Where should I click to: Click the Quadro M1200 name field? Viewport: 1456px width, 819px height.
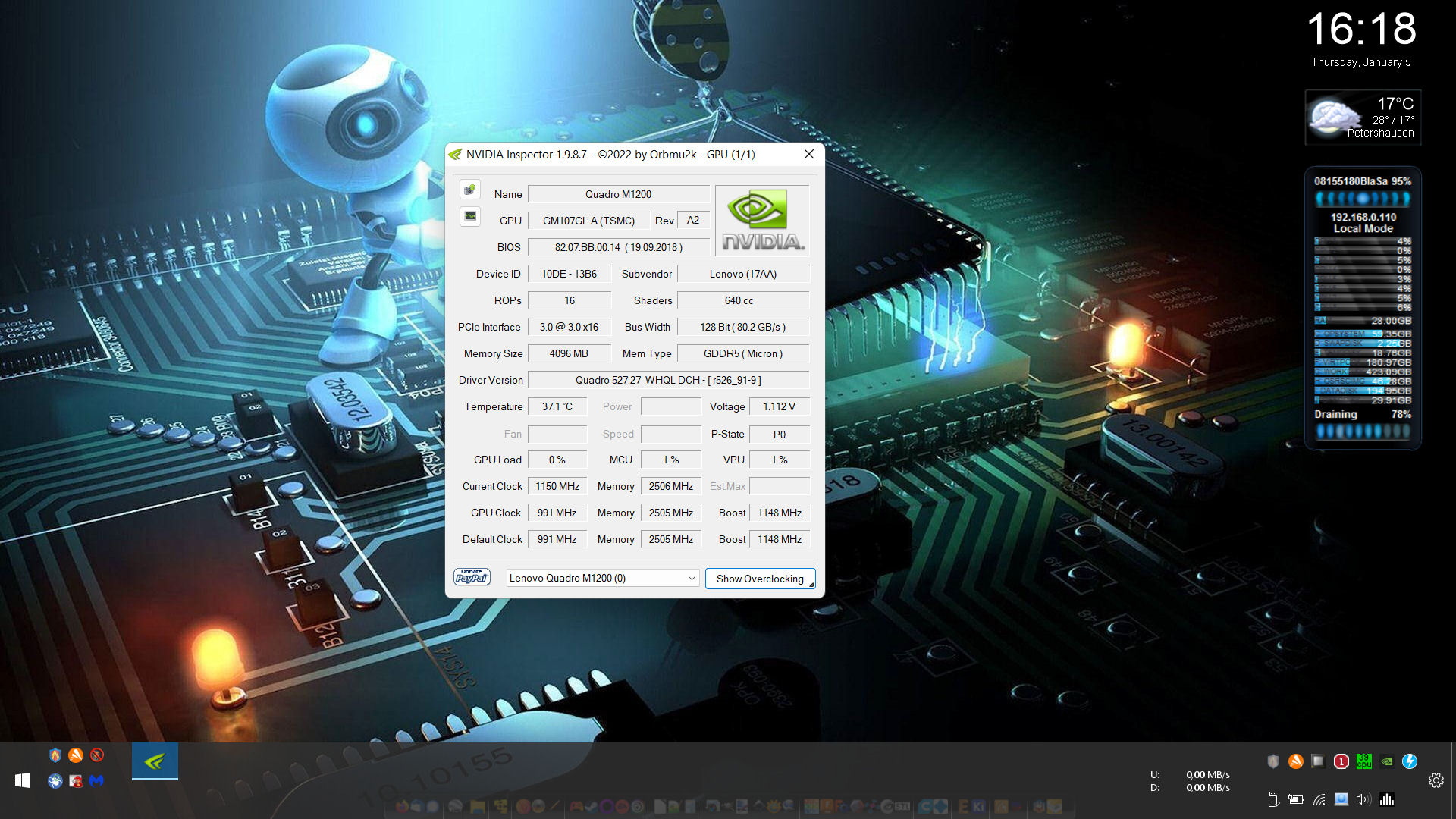click(618, 194)
